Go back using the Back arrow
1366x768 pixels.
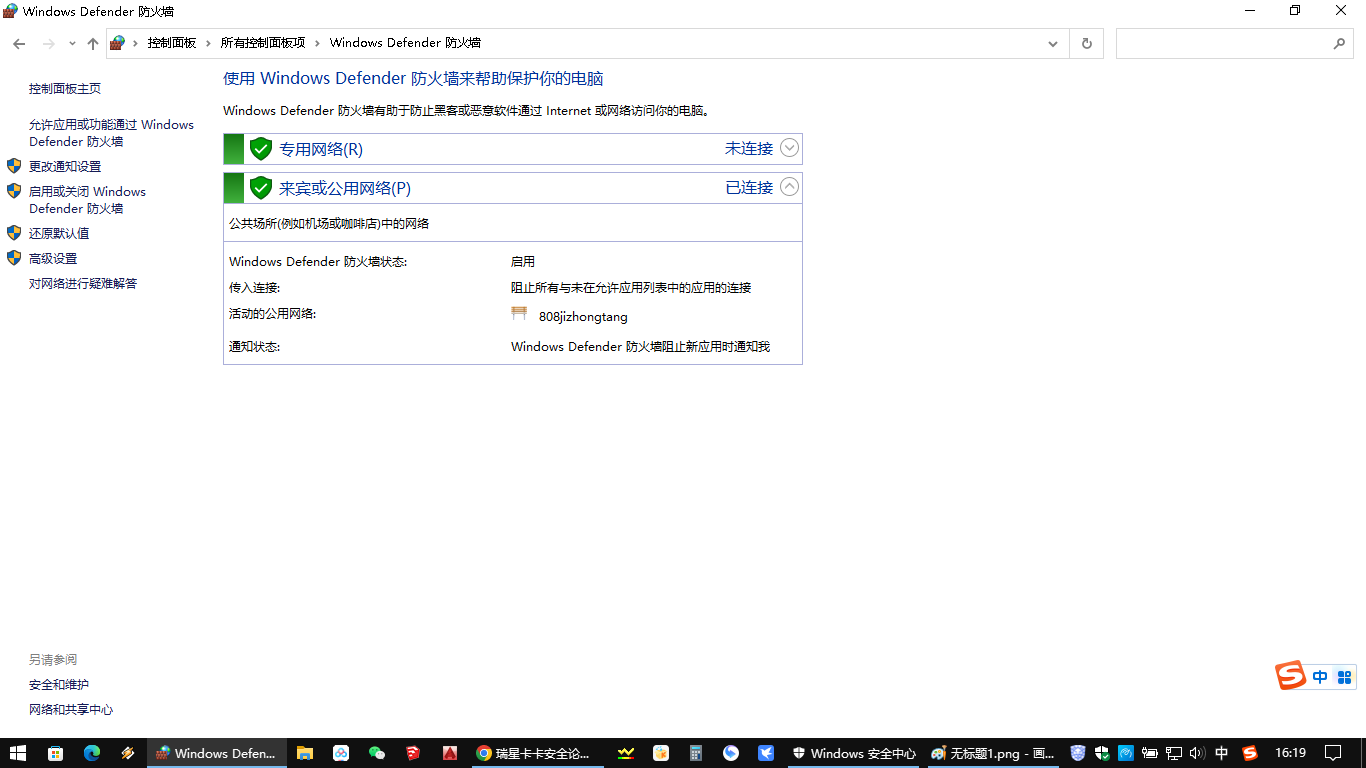(x=19, y=44)
